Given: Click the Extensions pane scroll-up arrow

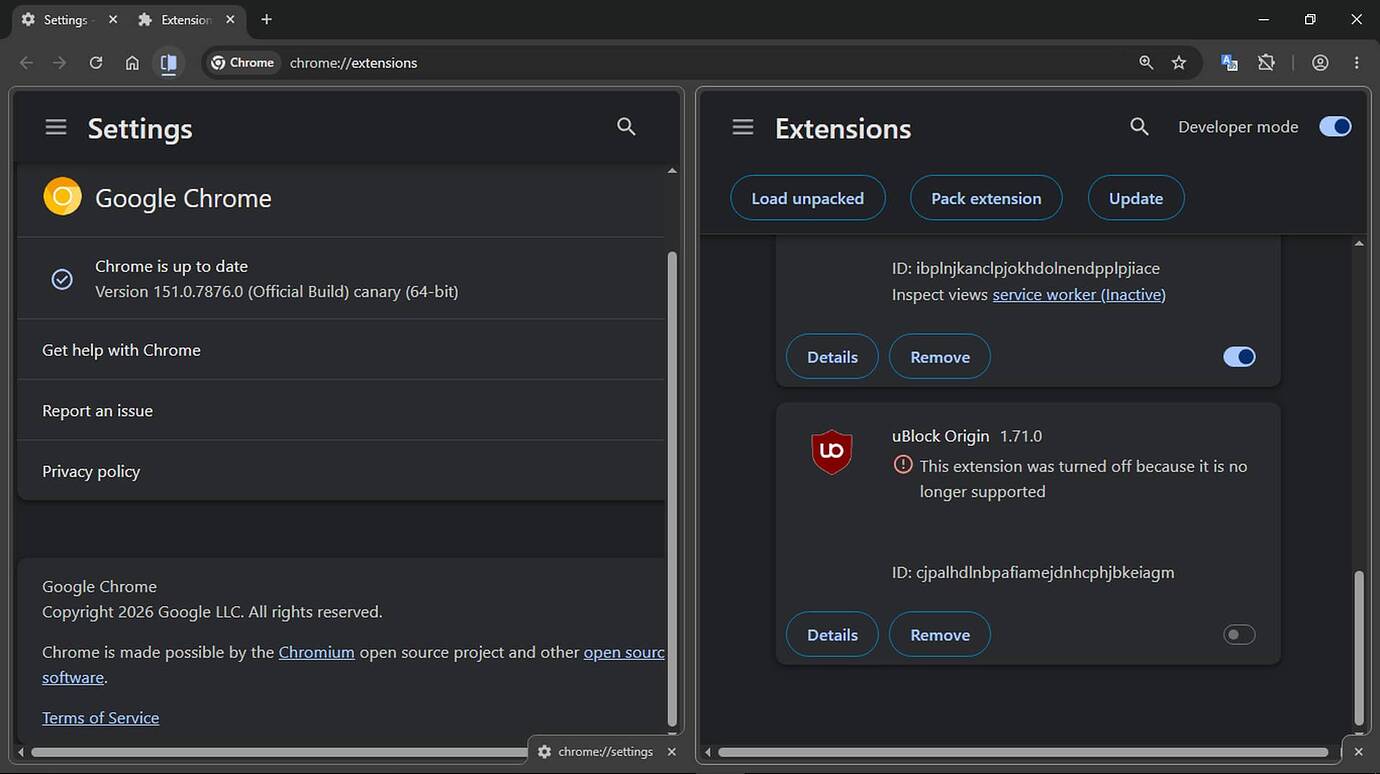Looking at the screenshot, I should click(1358, 243).
